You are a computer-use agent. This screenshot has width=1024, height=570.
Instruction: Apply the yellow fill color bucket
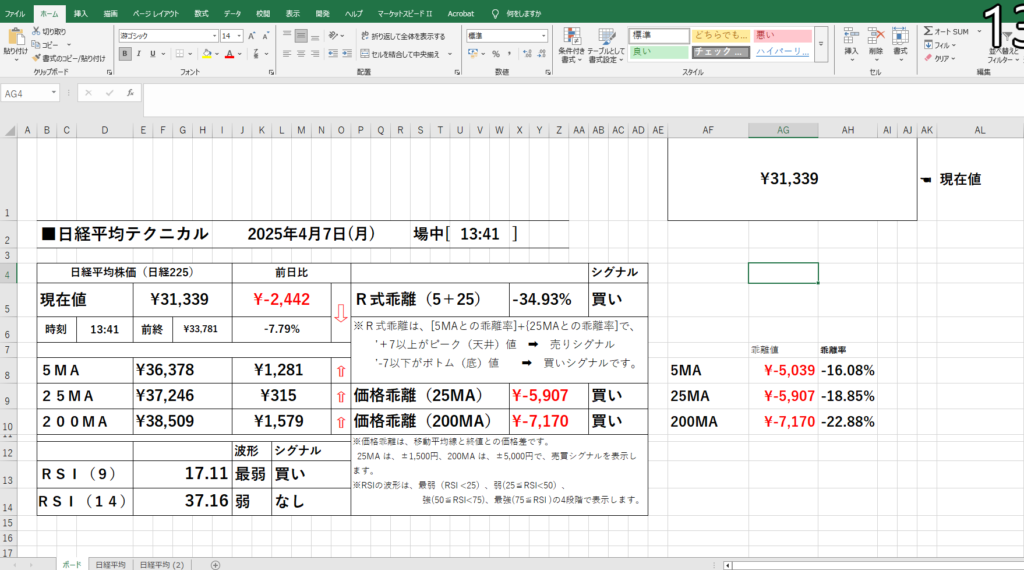207,54
